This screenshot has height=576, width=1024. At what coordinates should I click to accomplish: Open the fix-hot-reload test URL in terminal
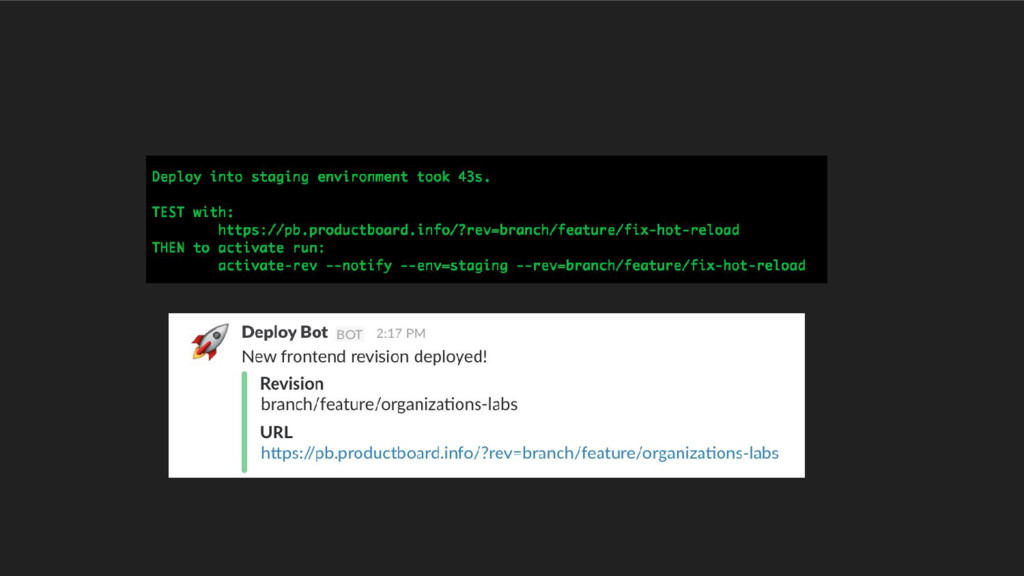click(x=478, y=230)
